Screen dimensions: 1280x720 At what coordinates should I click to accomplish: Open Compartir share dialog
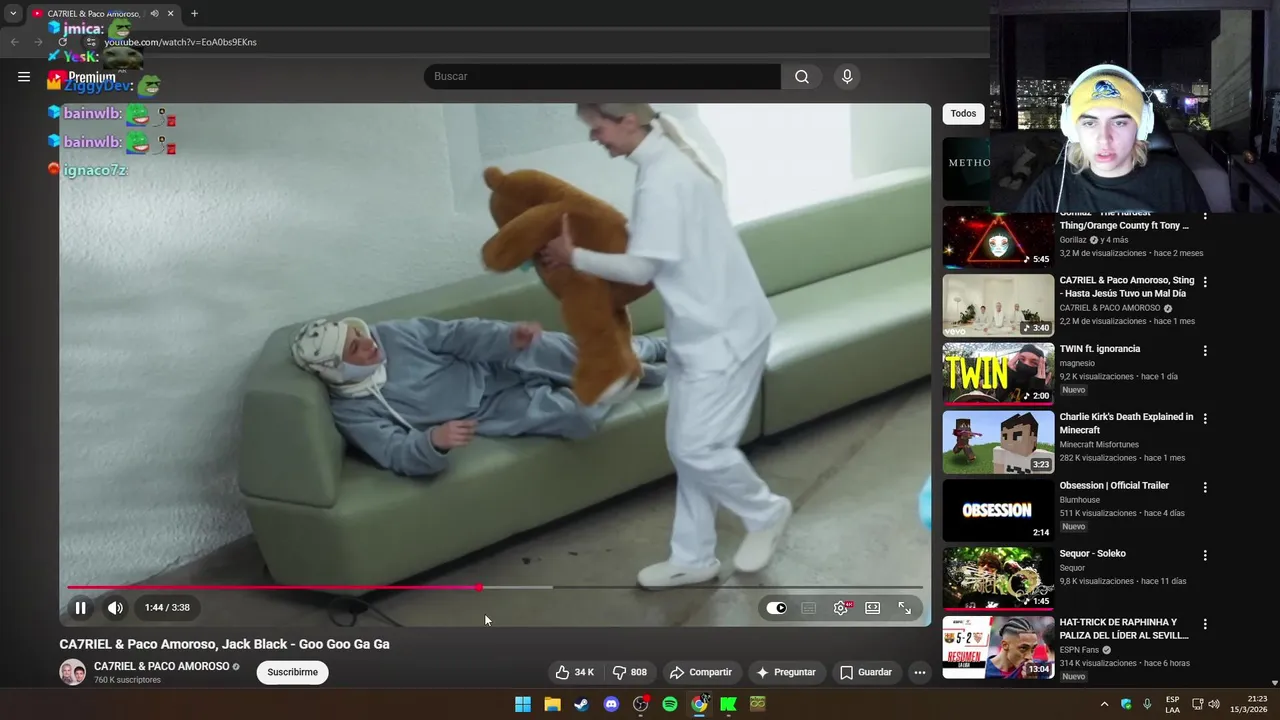(701, 672)
